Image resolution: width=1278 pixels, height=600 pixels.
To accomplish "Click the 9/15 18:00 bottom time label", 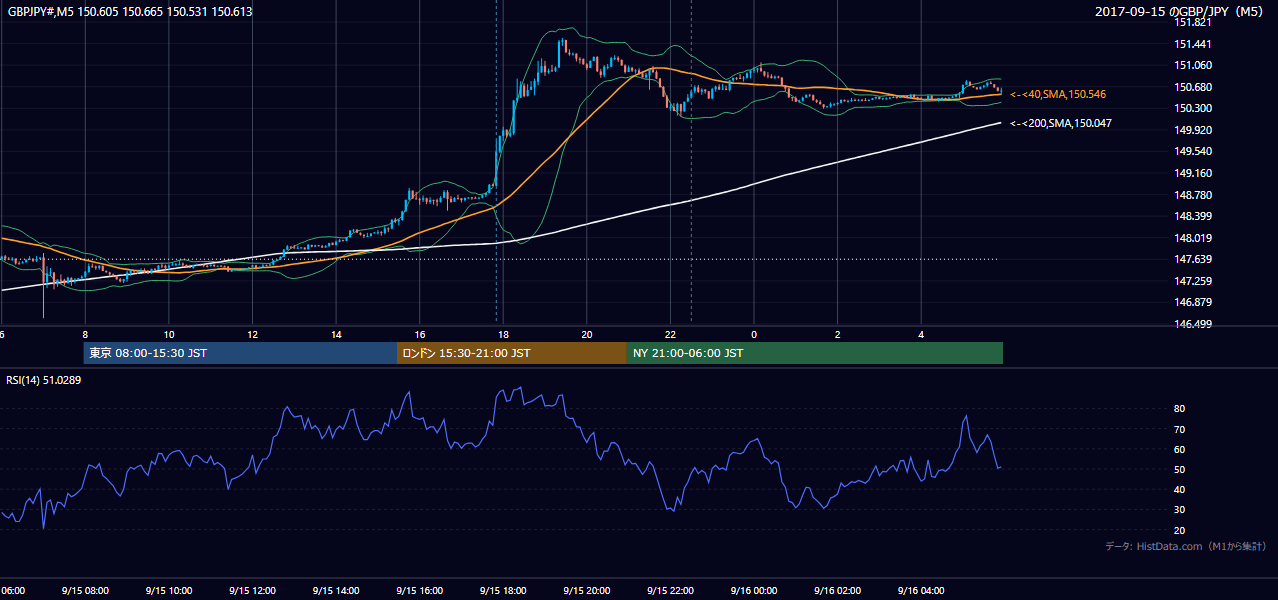I will [502, 591].
